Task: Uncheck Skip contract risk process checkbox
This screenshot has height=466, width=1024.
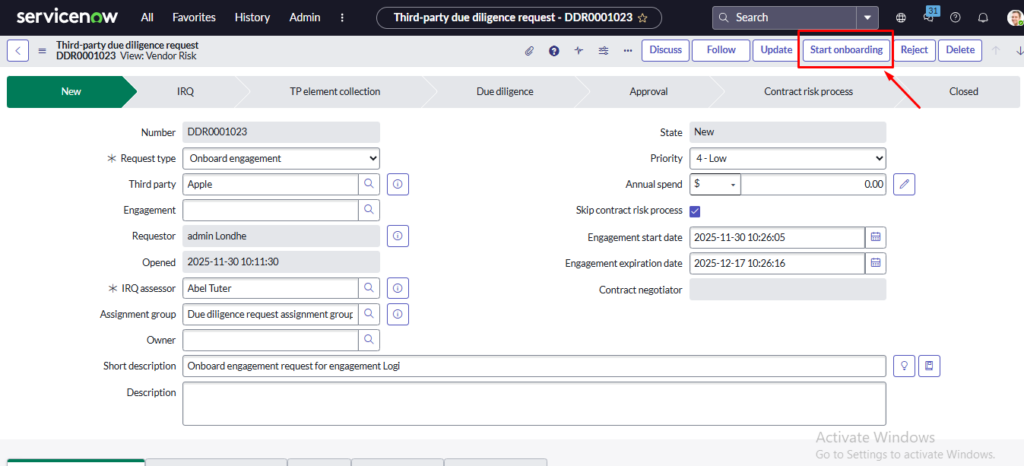Action: point(695,211)
